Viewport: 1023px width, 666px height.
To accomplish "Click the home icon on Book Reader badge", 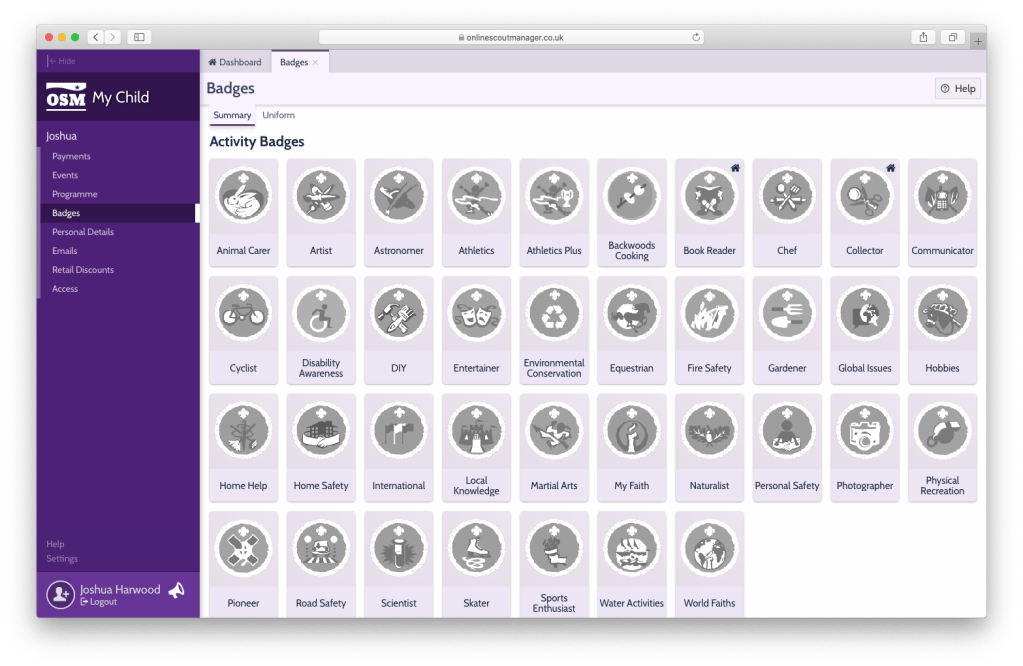I will 735,168.
